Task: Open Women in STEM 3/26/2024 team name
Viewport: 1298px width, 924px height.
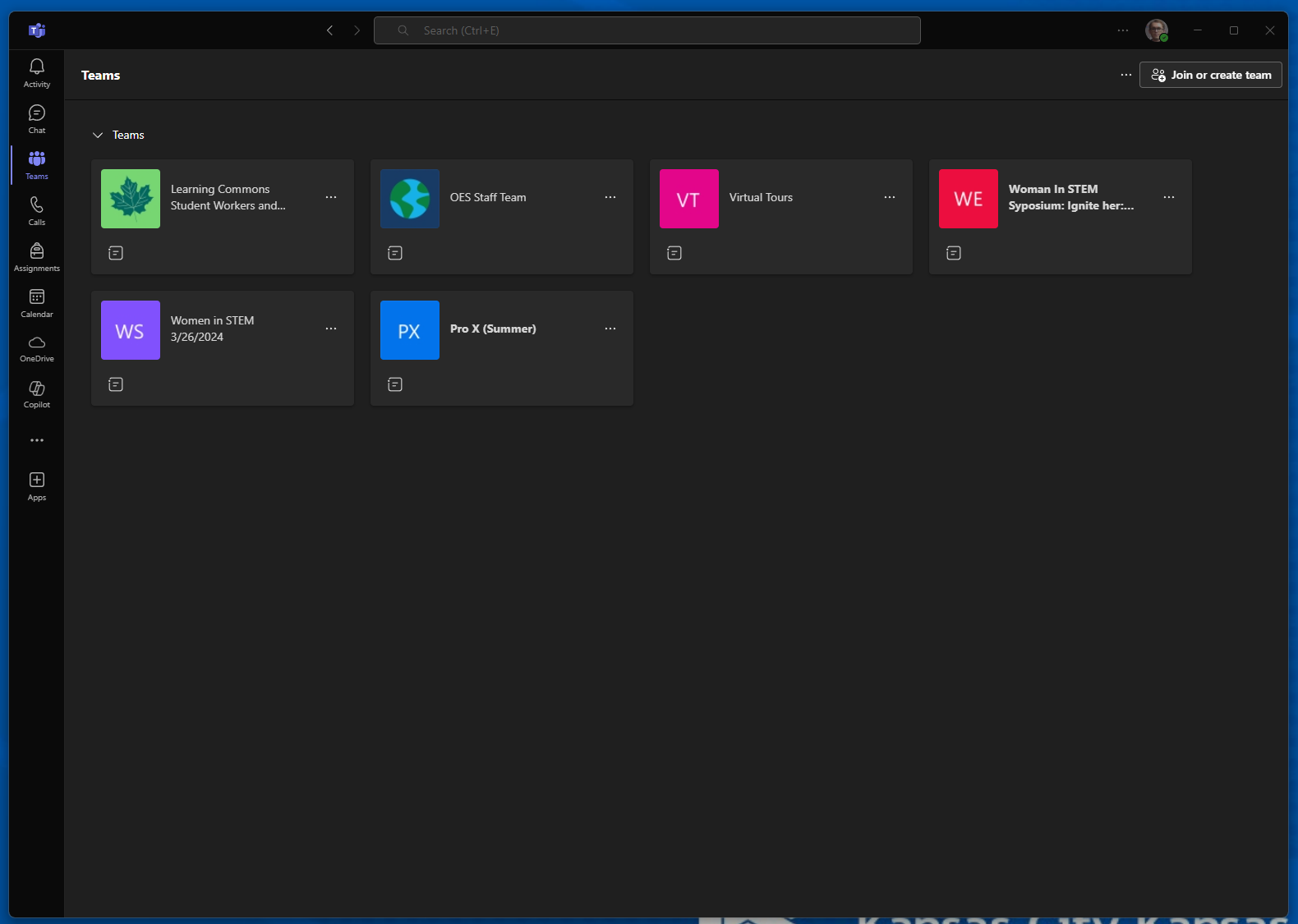Action: coord(212,329)
